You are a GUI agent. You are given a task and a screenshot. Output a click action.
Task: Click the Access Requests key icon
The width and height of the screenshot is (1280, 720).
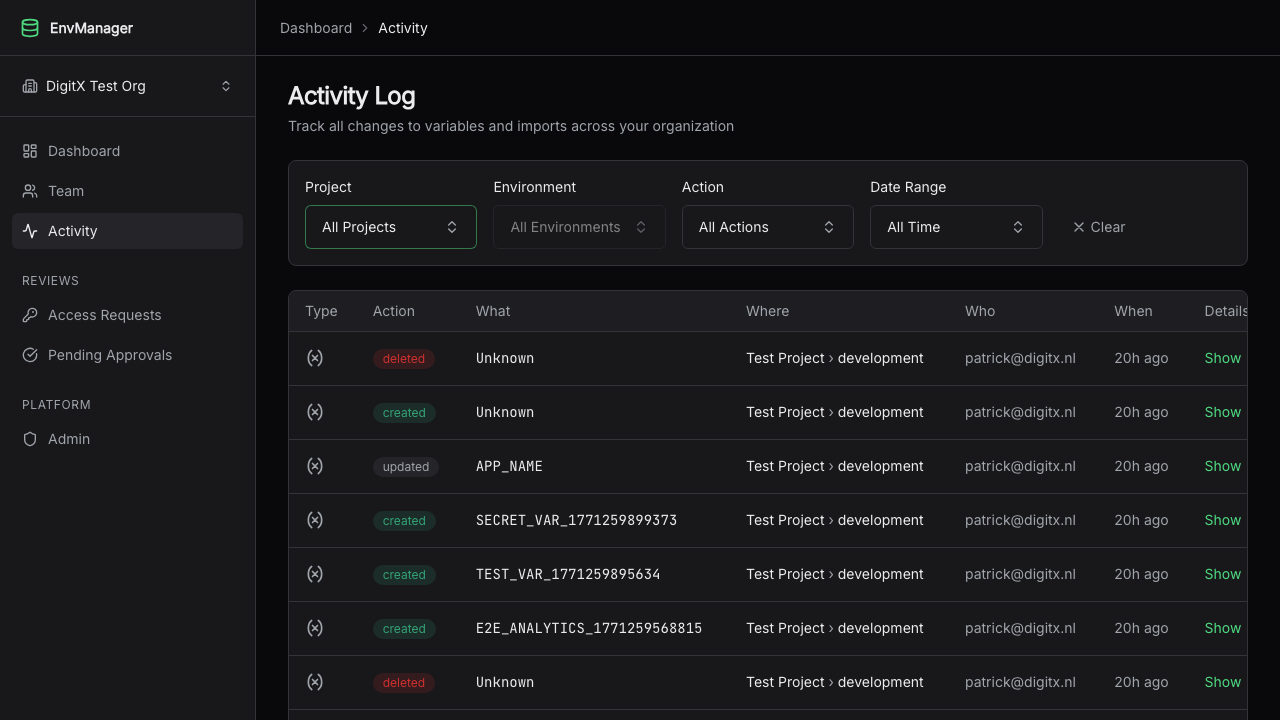point(30,315)
